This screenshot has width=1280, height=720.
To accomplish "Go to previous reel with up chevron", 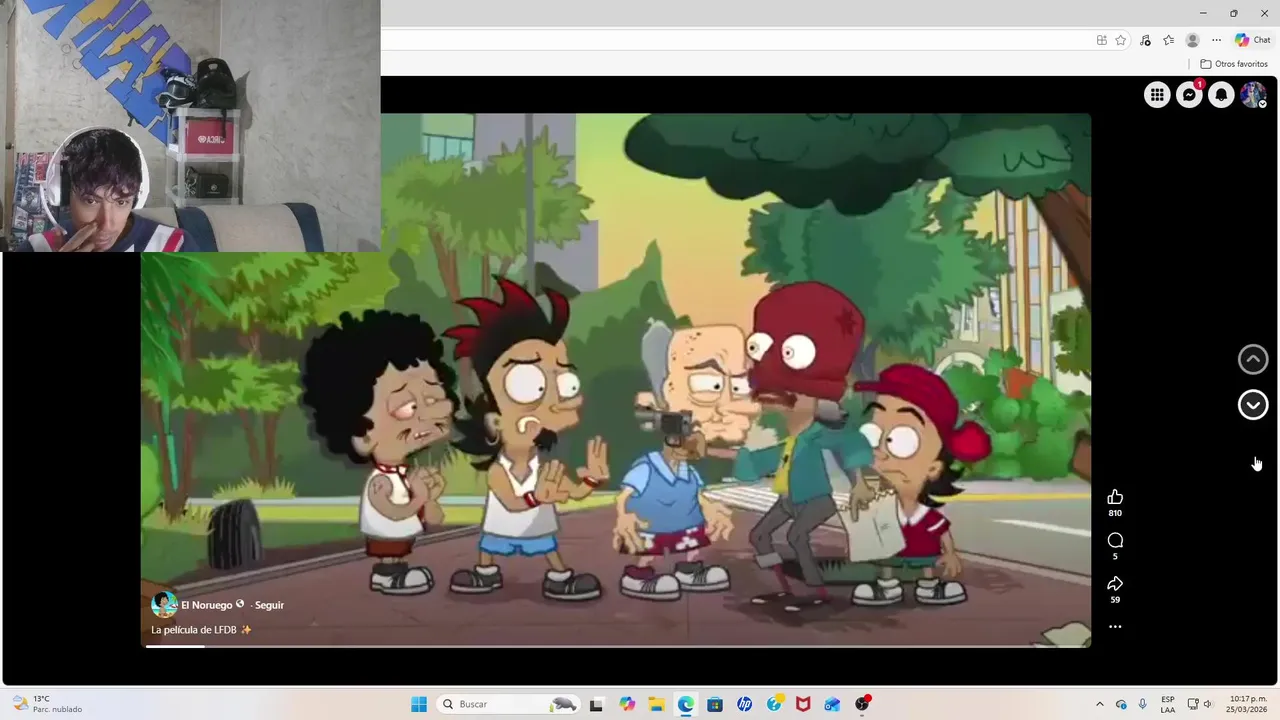I will point(1253,359).
